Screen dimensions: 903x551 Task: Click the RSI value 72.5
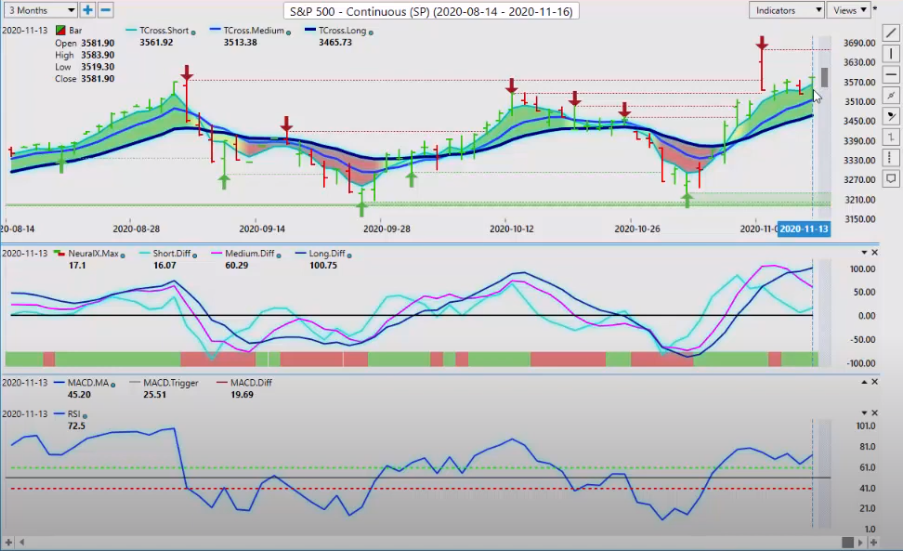coord(76,425)
